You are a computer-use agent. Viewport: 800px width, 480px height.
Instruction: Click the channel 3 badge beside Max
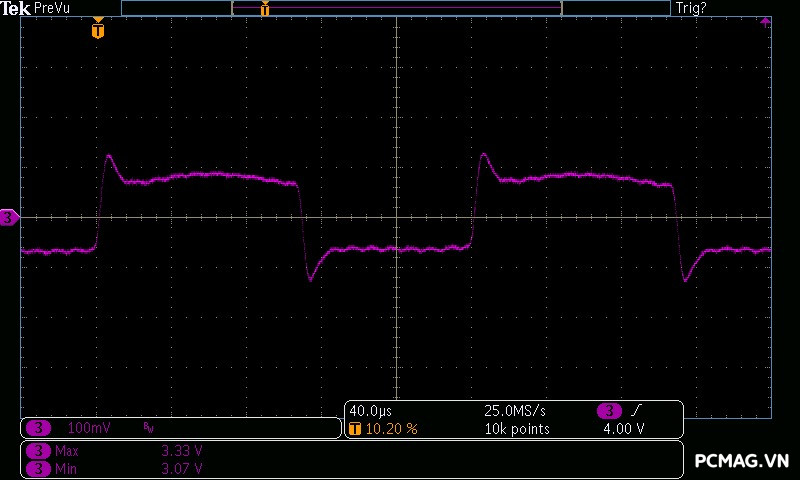click(38, 452)
